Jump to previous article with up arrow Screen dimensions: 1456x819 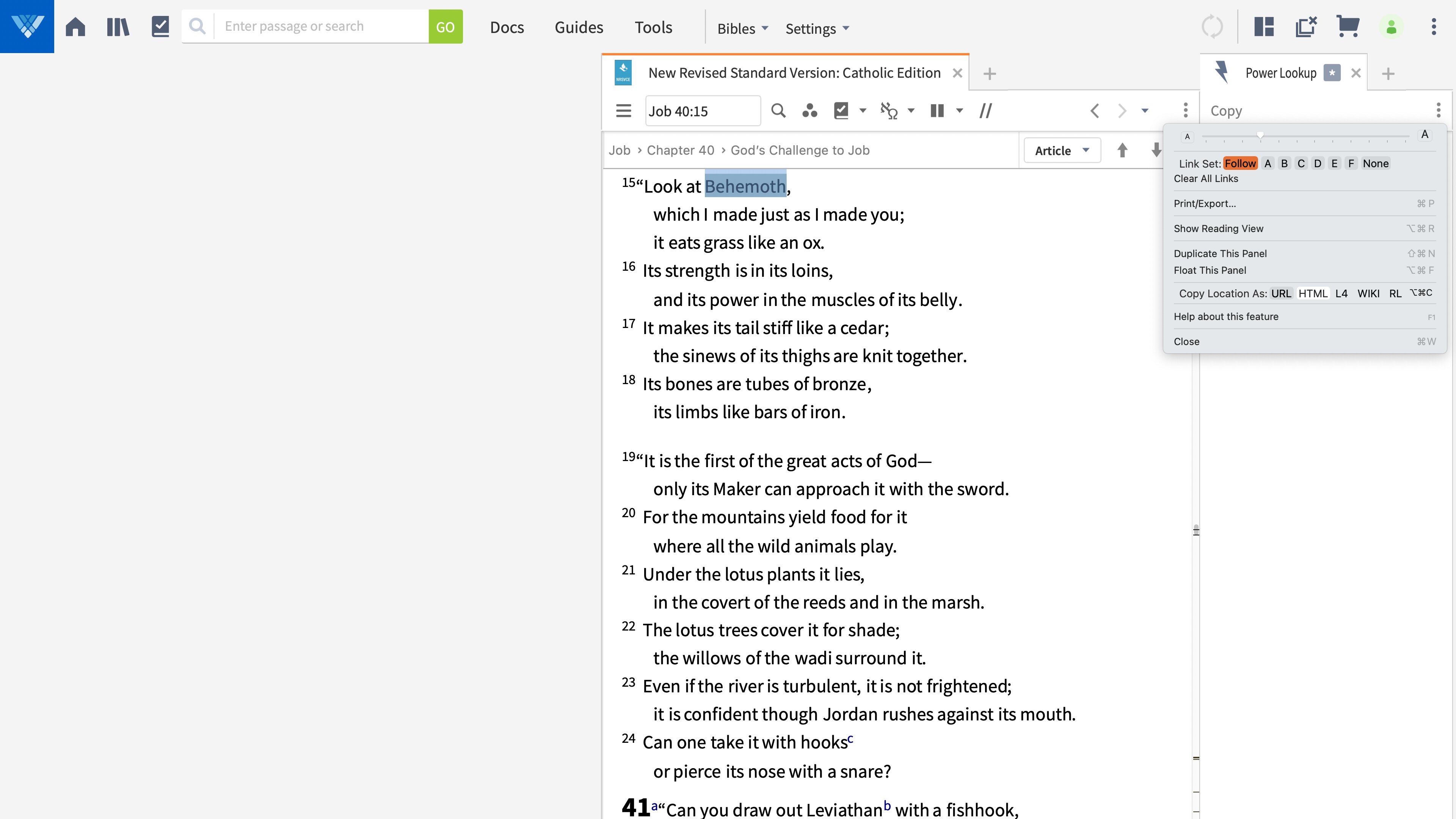coord(1122,151)
